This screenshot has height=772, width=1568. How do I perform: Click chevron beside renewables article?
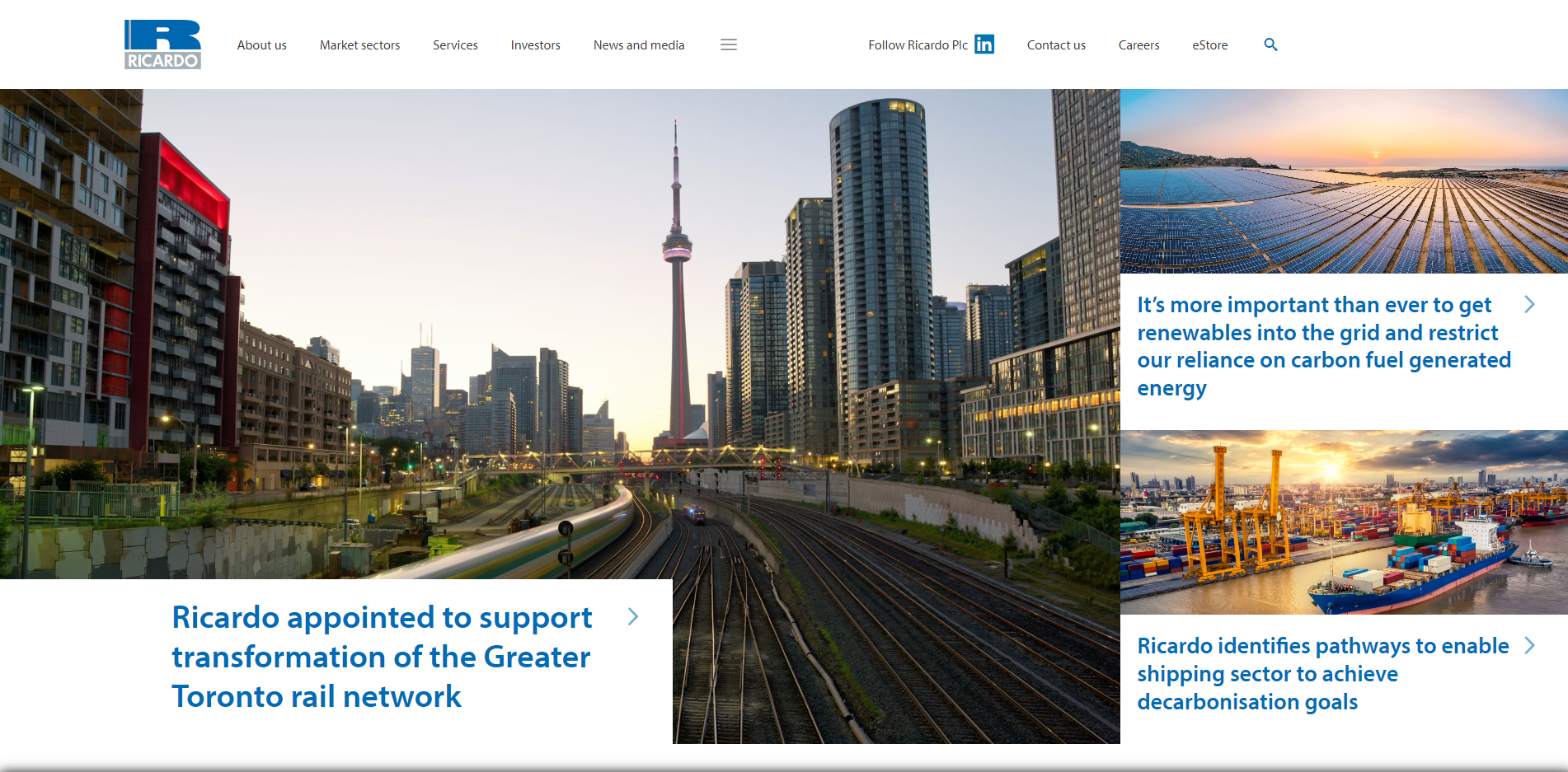point(1529,304)
